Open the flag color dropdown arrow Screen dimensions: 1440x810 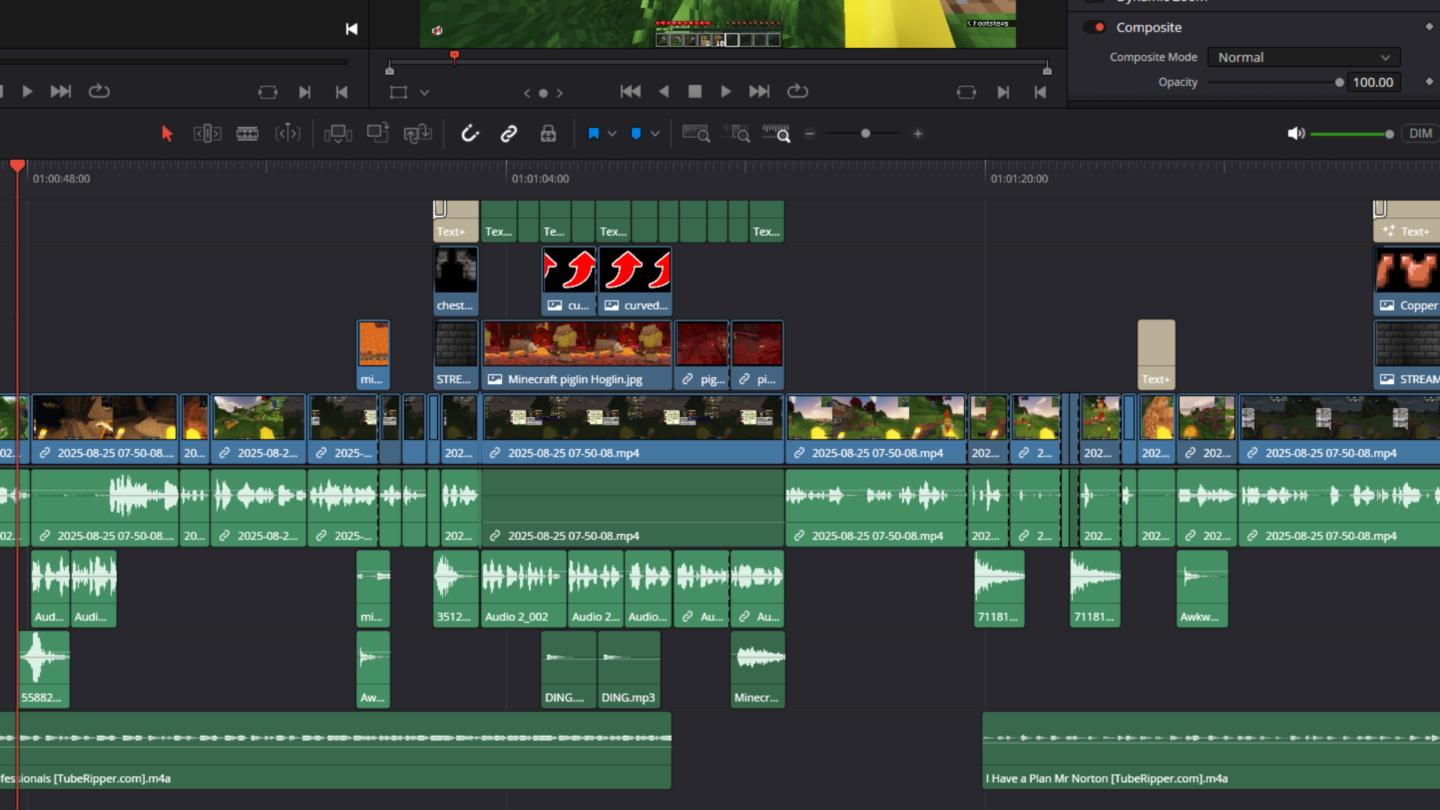(x=612, y=133)
